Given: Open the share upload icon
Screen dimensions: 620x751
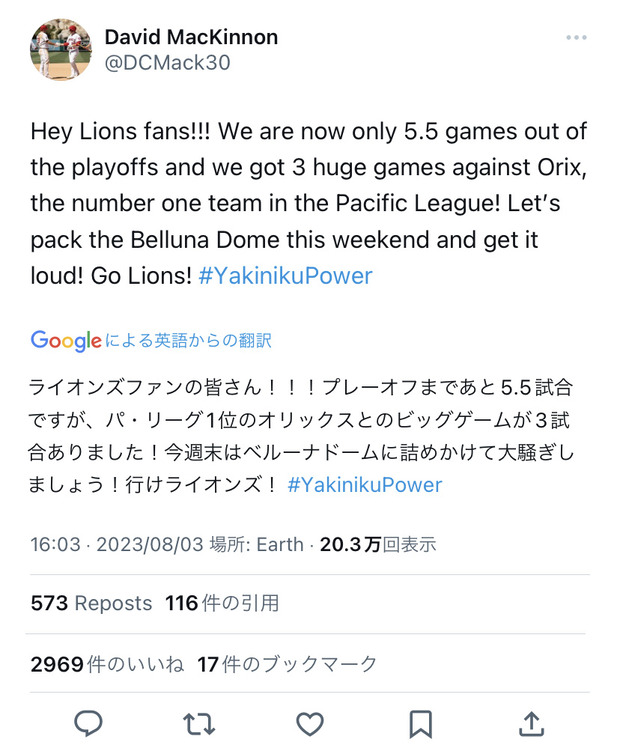Looking at the screenshot, I should tap(532, 723).
